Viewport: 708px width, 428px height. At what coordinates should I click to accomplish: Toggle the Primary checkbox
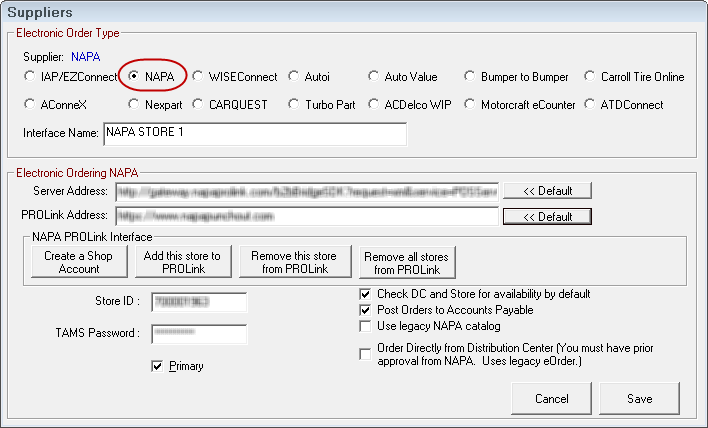click(157, 366)
